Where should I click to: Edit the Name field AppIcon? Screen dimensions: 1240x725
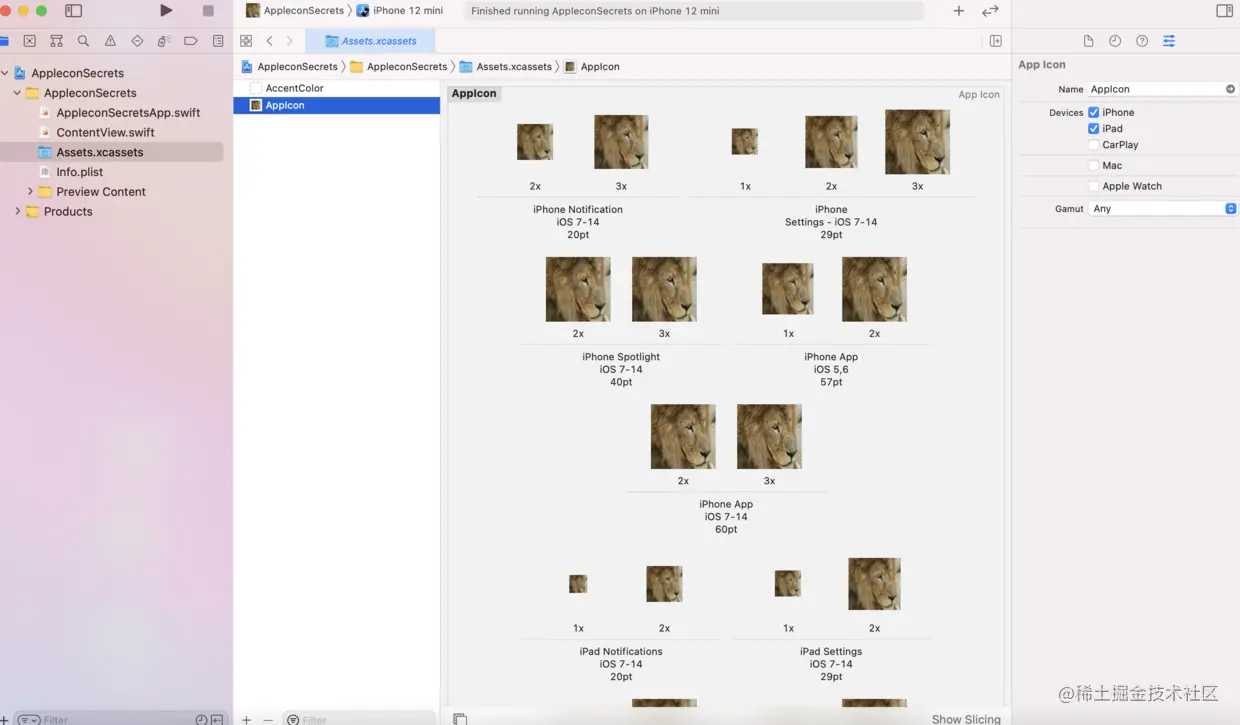click(x=1155, y=89)
